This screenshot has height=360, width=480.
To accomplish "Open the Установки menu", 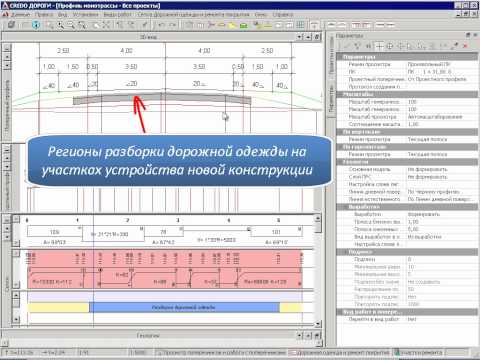I will pos(85,15).
